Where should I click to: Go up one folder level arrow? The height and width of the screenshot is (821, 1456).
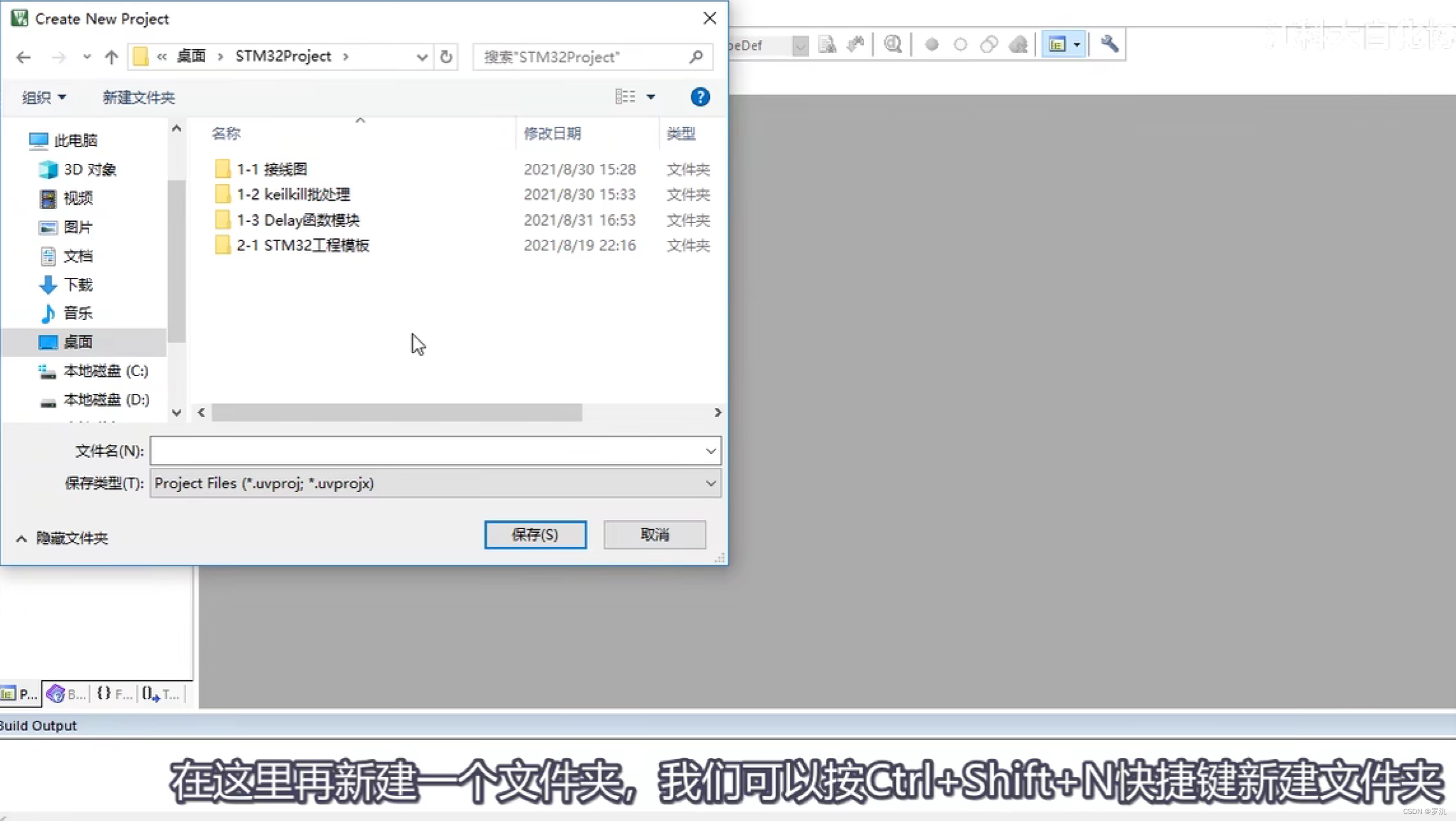tap(112, 57)
